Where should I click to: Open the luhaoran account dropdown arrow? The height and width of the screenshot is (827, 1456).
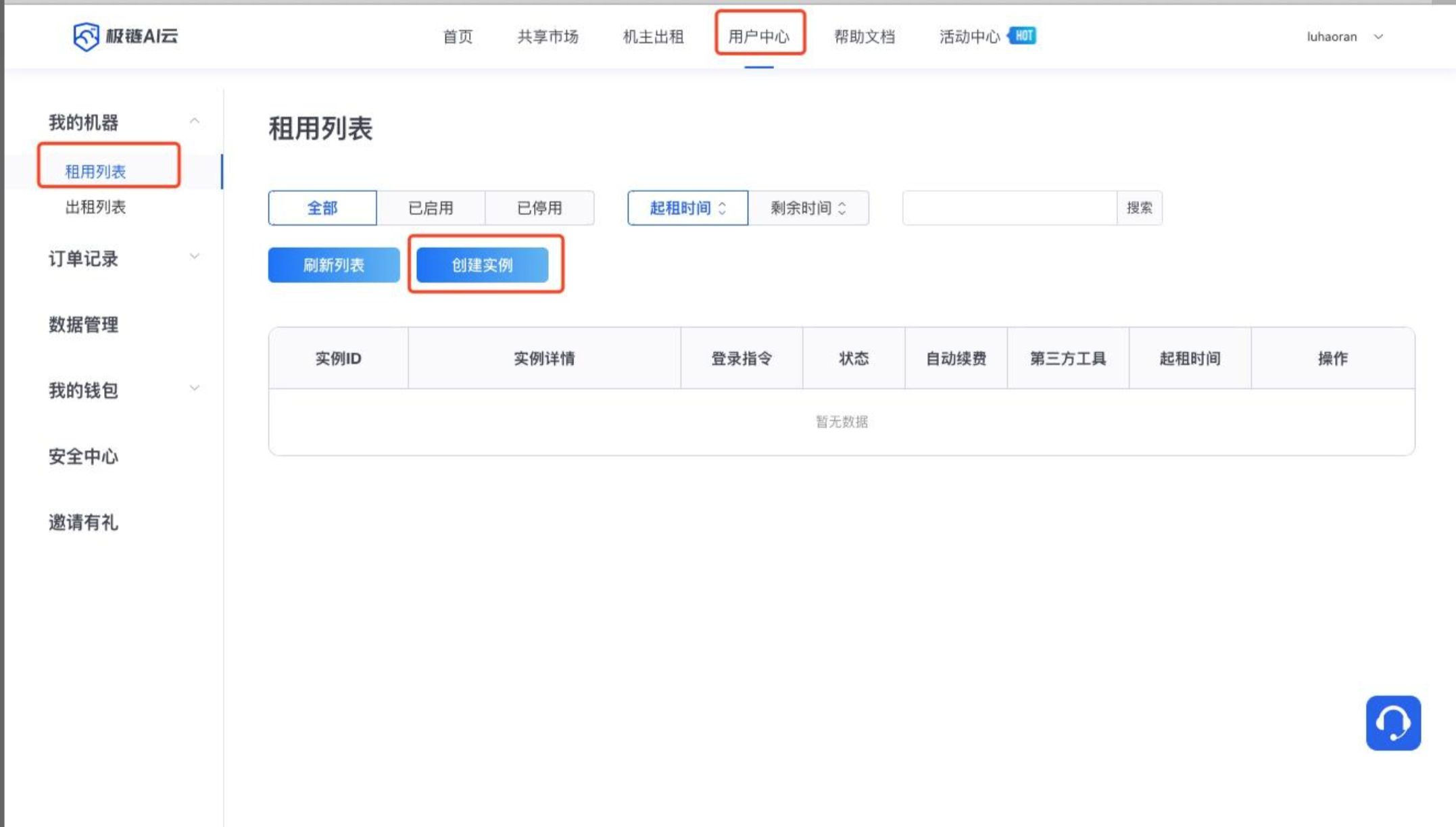coord(1378,37)
